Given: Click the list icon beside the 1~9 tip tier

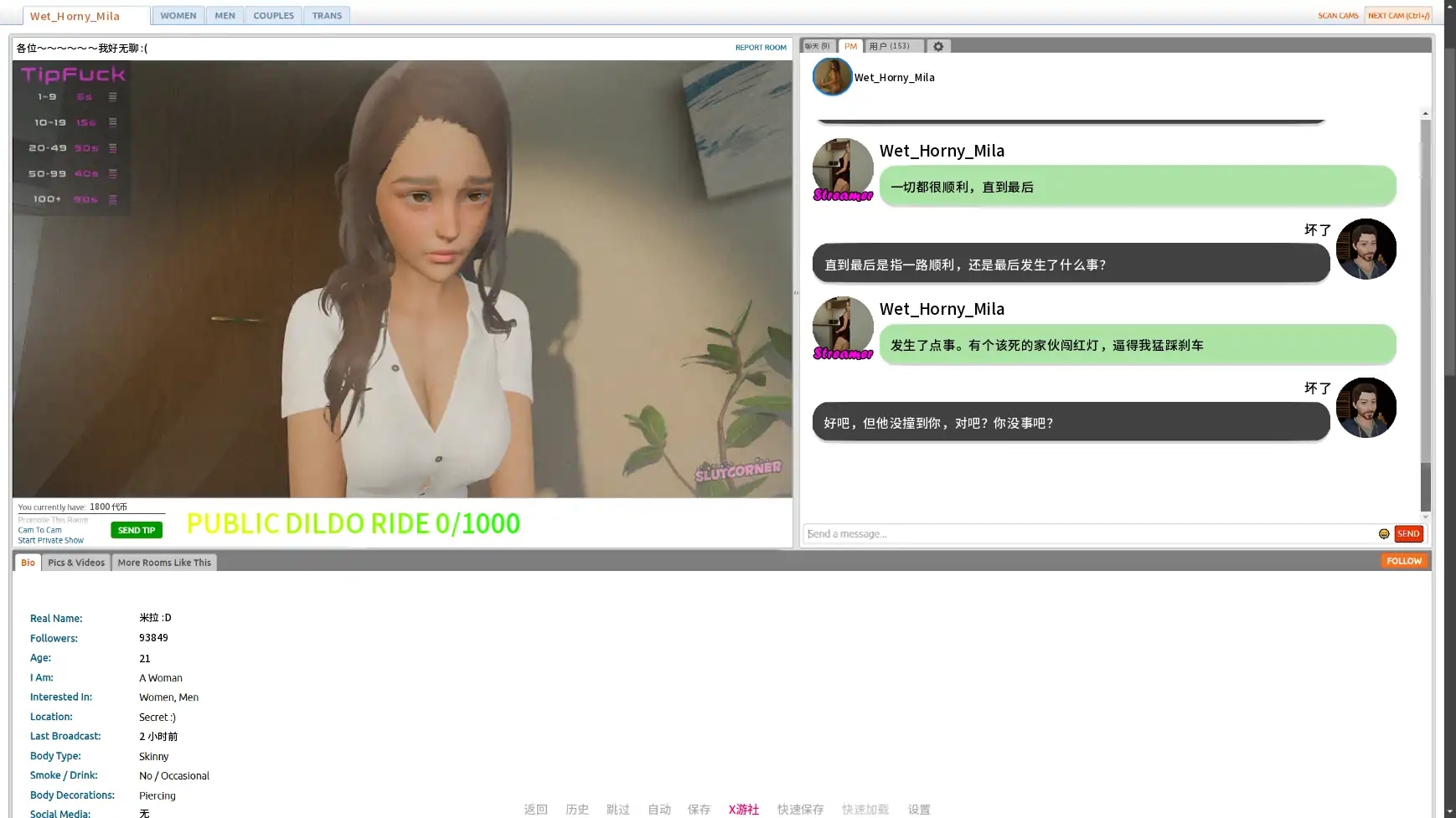Looking at the screenshot, I should [x=113, y=97].
